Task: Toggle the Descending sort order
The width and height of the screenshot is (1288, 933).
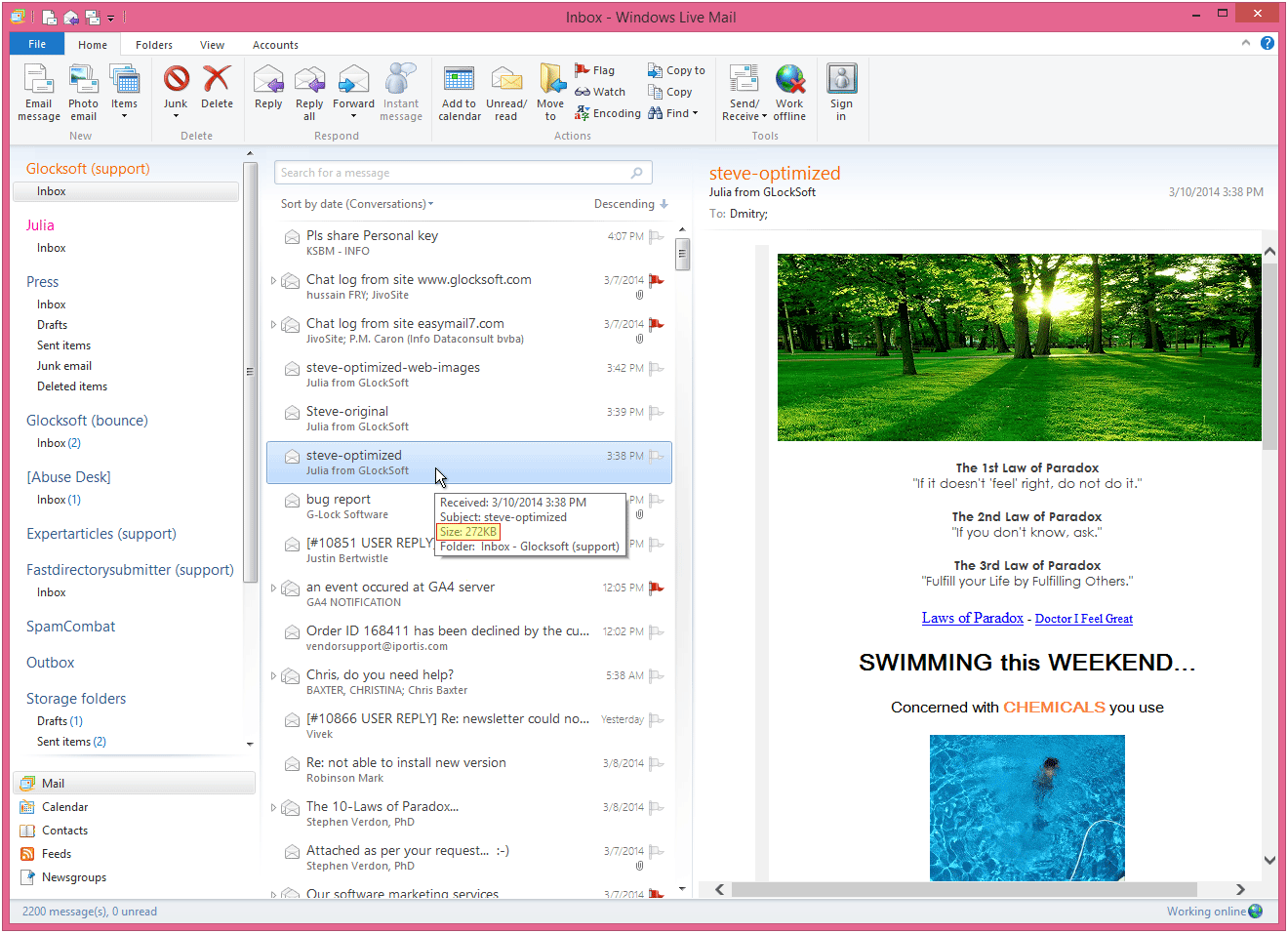Action: click(631, 204)
